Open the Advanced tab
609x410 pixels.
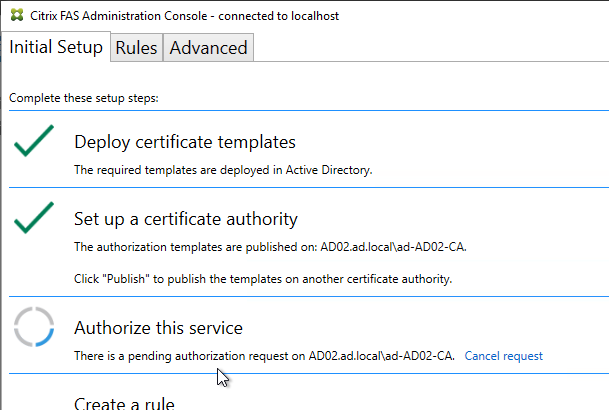click(x=208, y=48)
